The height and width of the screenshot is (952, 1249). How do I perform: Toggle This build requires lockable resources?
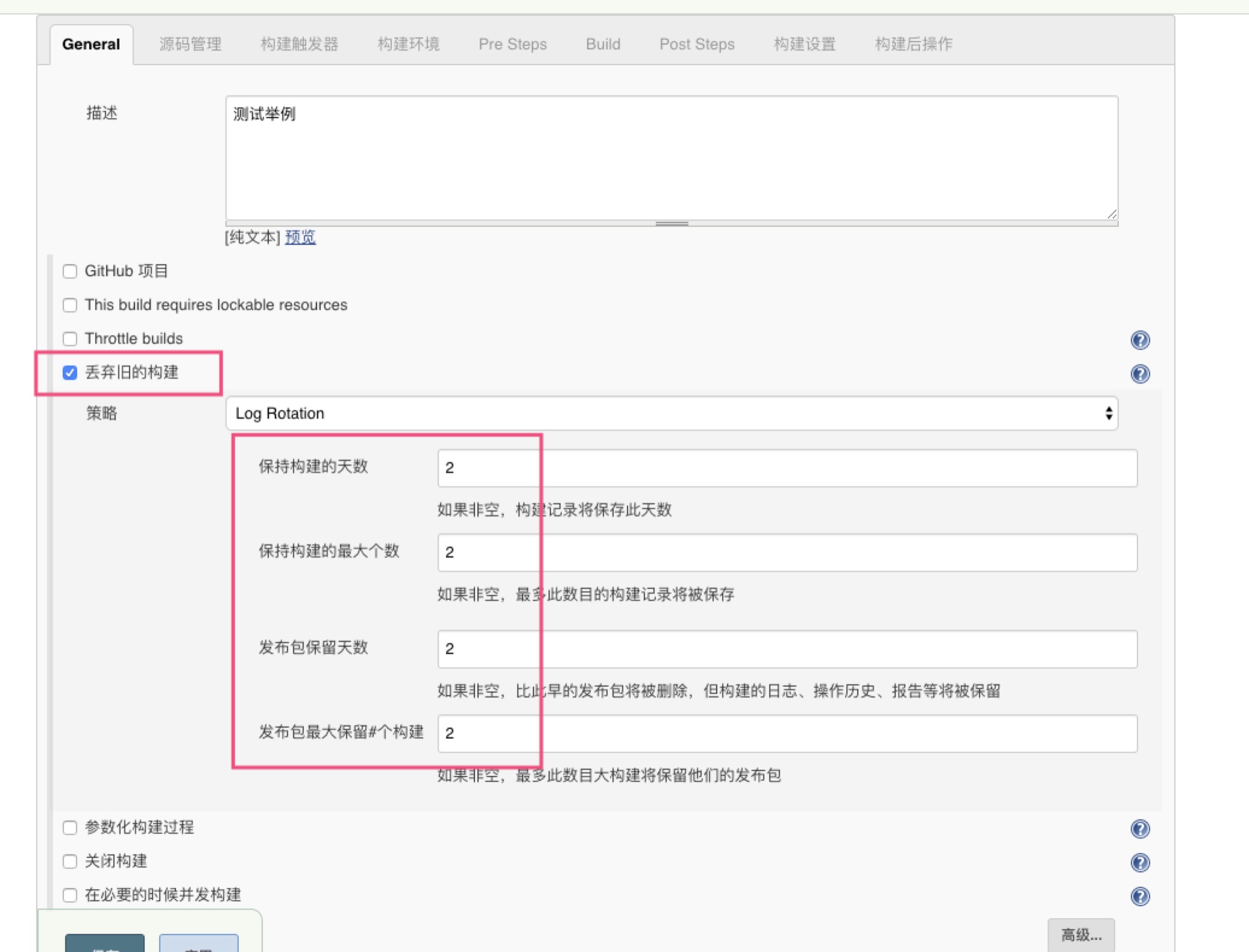pyautogui.click(x=70, y=305)
